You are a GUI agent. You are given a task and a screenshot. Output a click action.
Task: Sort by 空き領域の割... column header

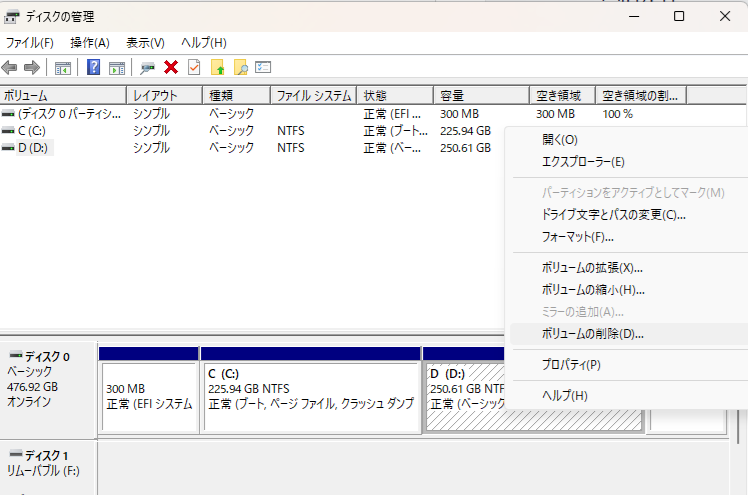[x=641, y=96]
